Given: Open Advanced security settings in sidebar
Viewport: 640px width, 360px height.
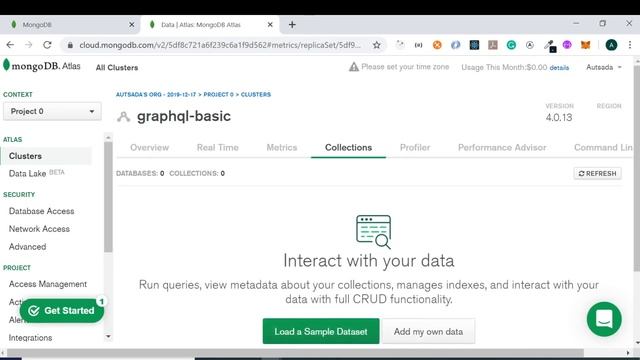Looking at the screenshot, I should tap(27, 247).
